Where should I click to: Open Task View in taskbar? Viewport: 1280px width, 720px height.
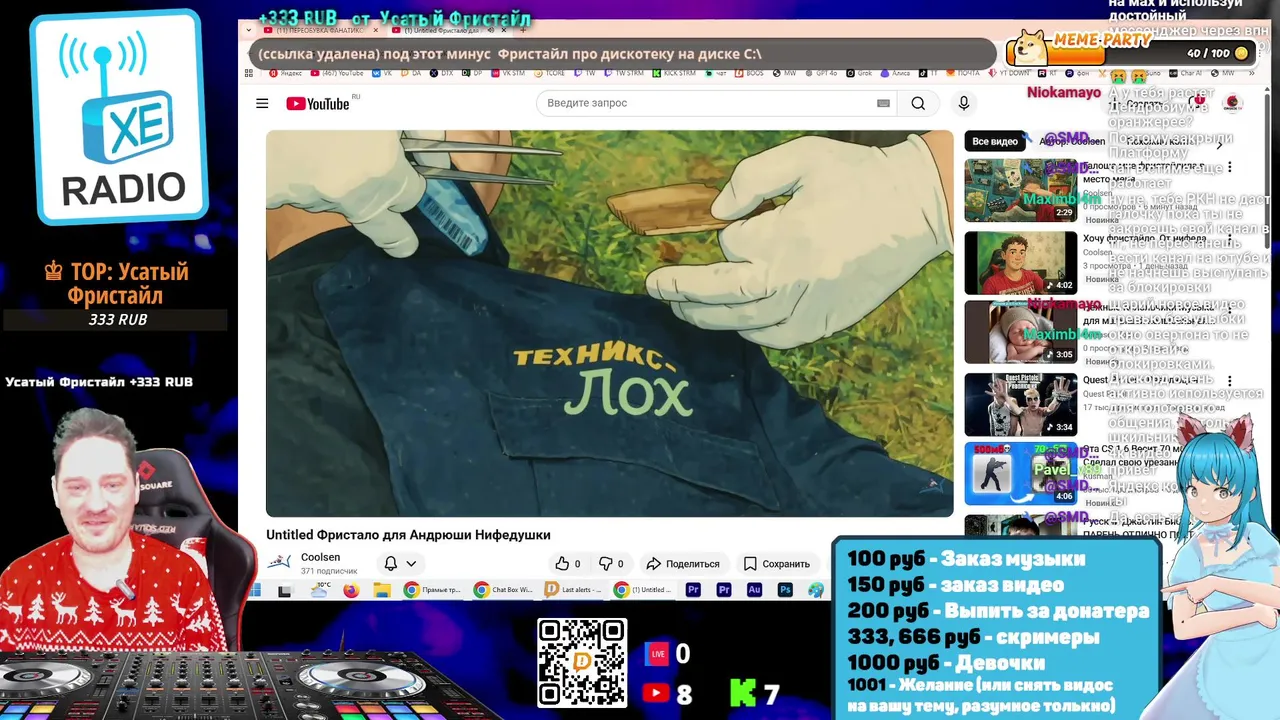tap(285, 591)
